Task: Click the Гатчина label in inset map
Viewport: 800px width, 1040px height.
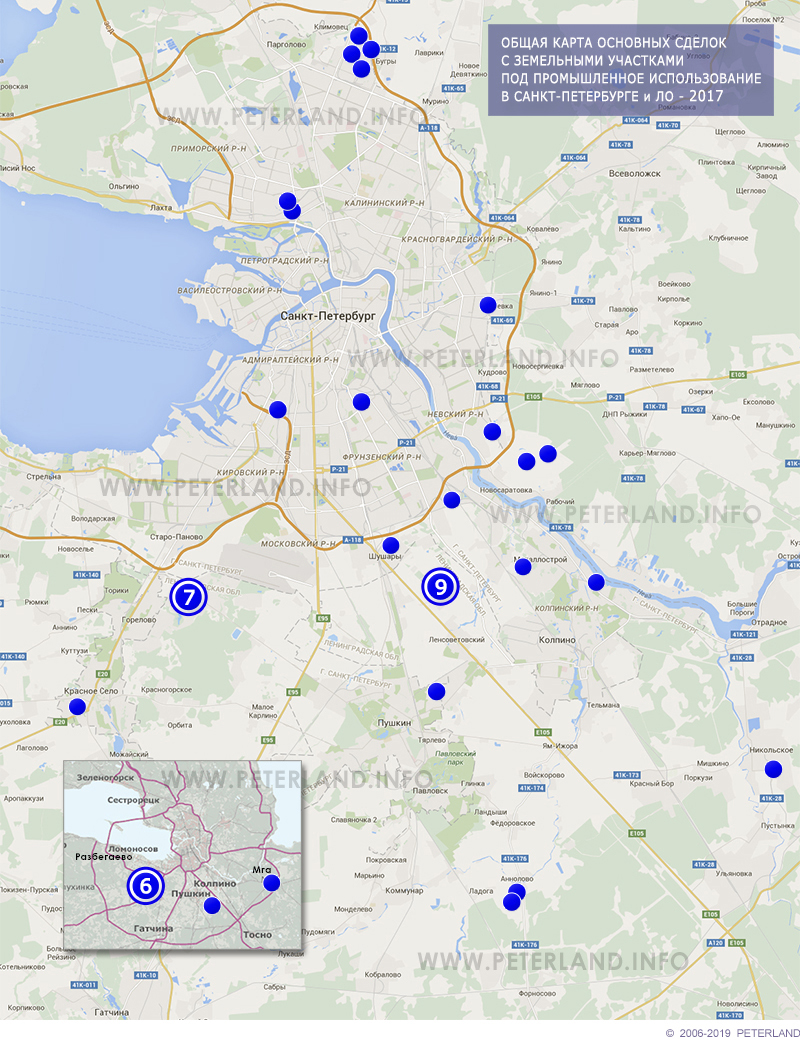Action: coord(153,929)
